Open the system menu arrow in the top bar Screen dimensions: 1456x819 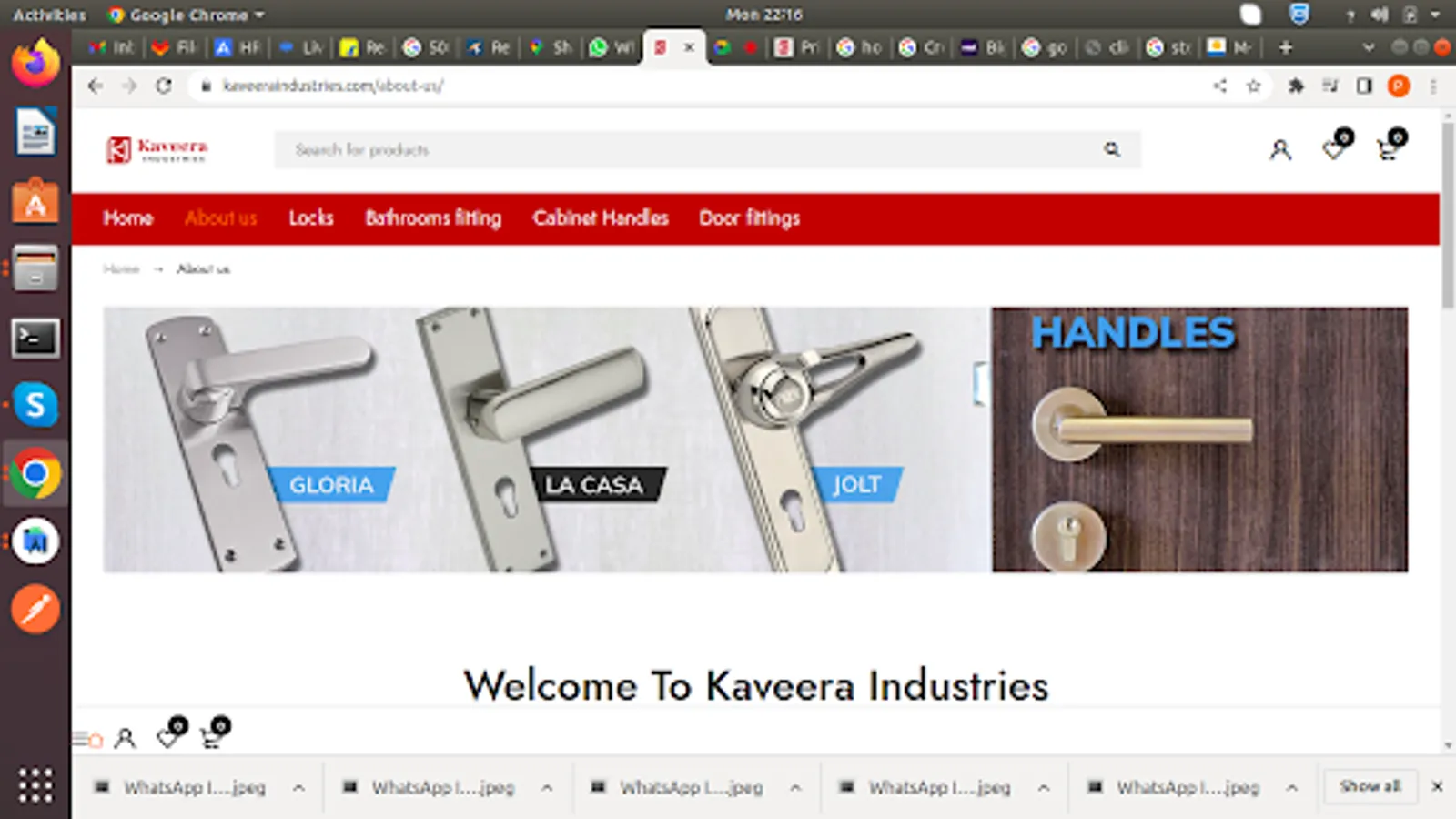point(1435,15)
